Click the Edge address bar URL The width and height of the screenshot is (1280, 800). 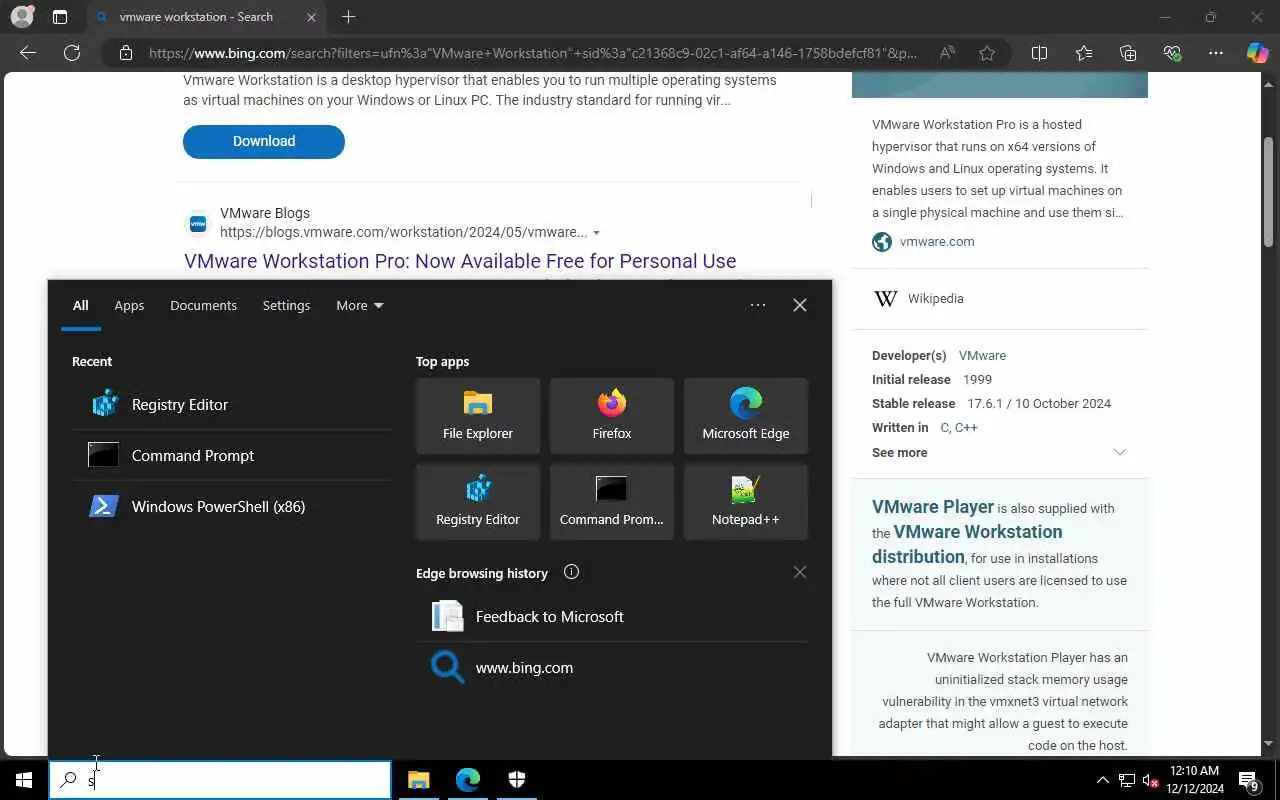coord(532,53)
